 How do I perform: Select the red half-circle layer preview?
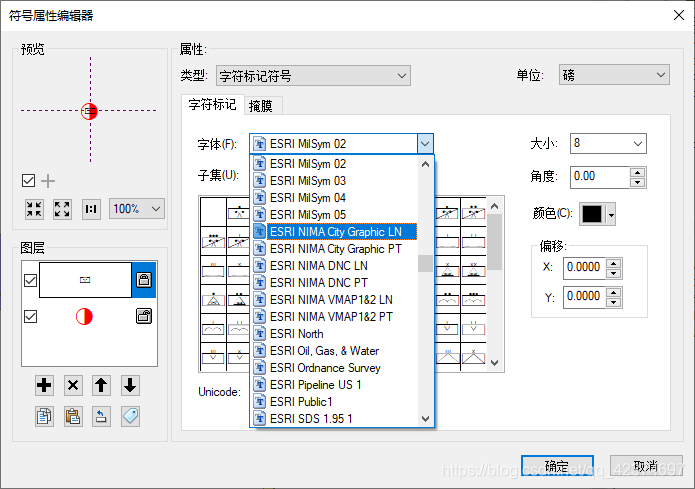(84, 317)
